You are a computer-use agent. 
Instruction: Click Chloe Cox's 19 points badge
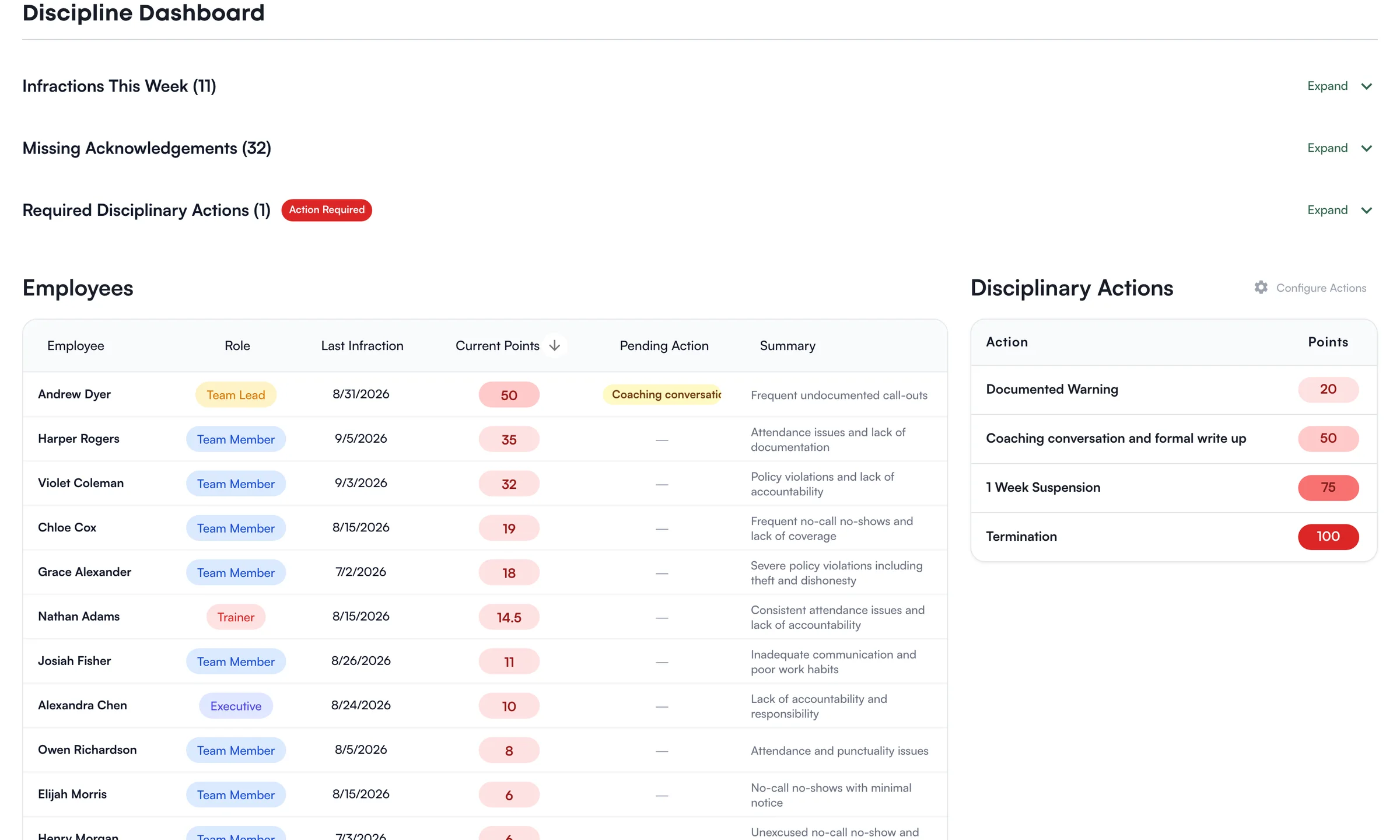[x=509, y=528]
